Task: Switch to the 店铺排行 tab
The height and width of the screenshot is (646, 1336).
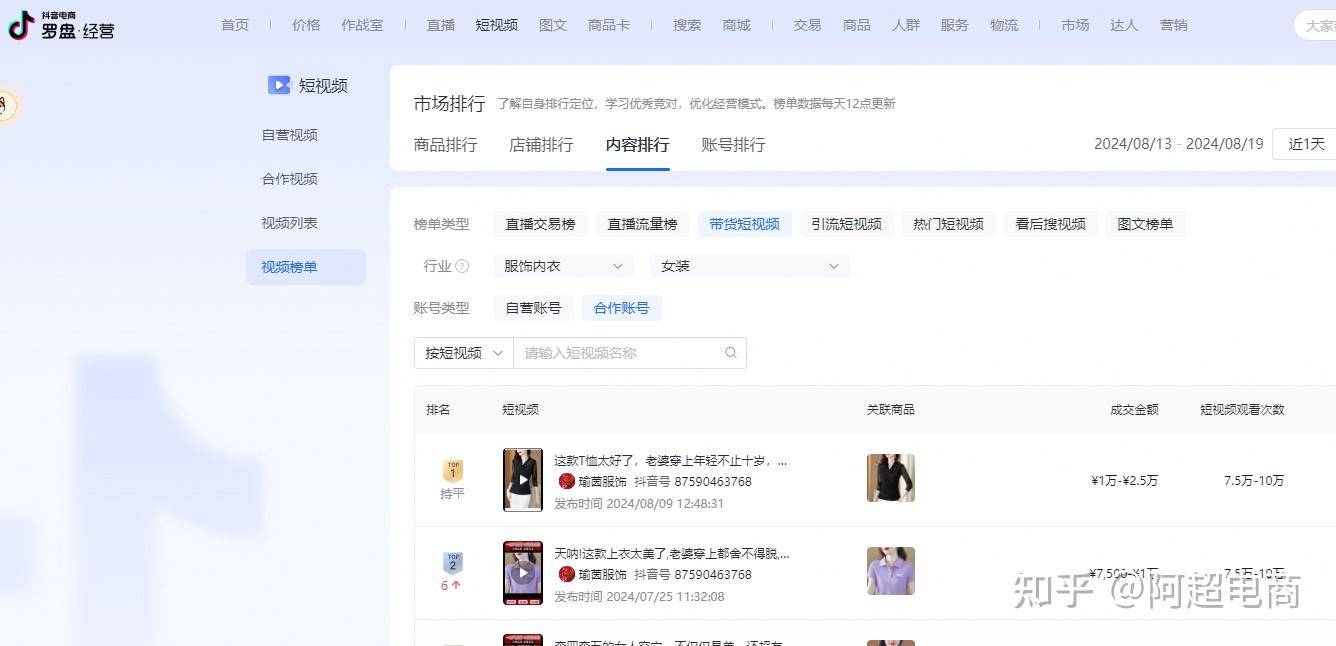Action: (541, 145)
